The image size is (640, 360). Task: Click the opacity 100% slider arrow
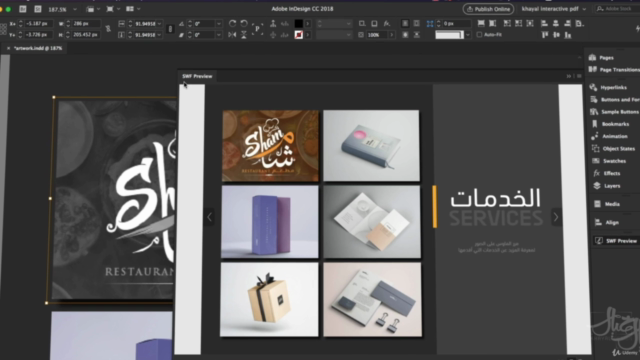tap(391, 35)
